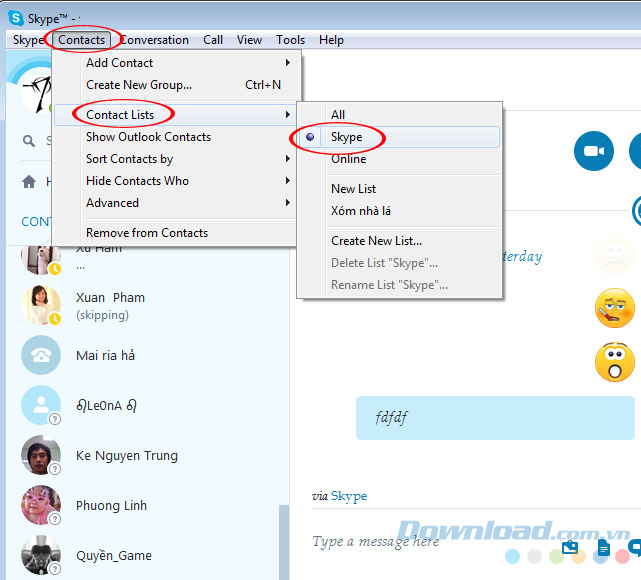Open Quyền_Game contact

(147, 555)
